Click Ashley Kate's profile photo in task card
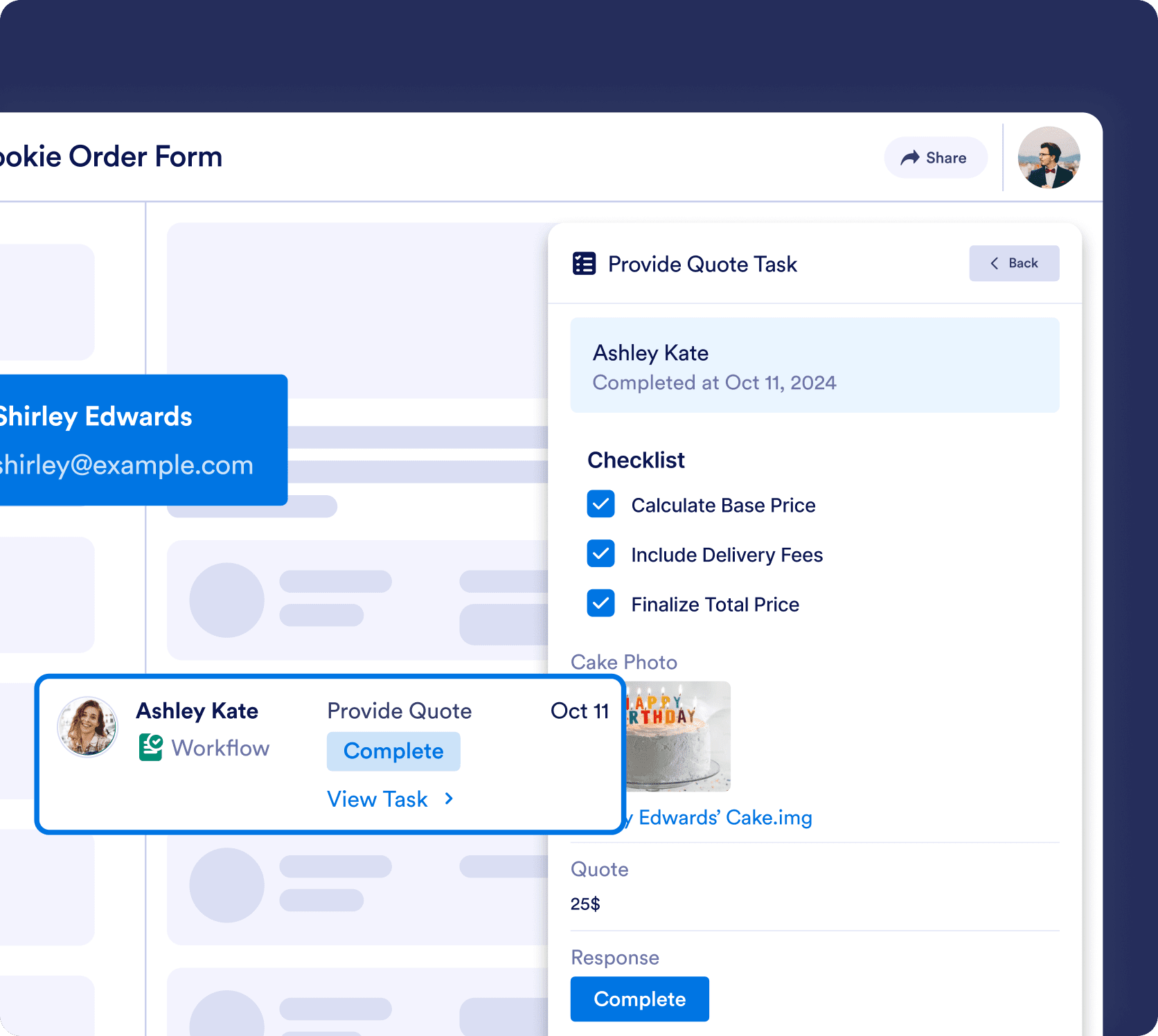The image size is (1158, 1036). click(x=87, y=726)
